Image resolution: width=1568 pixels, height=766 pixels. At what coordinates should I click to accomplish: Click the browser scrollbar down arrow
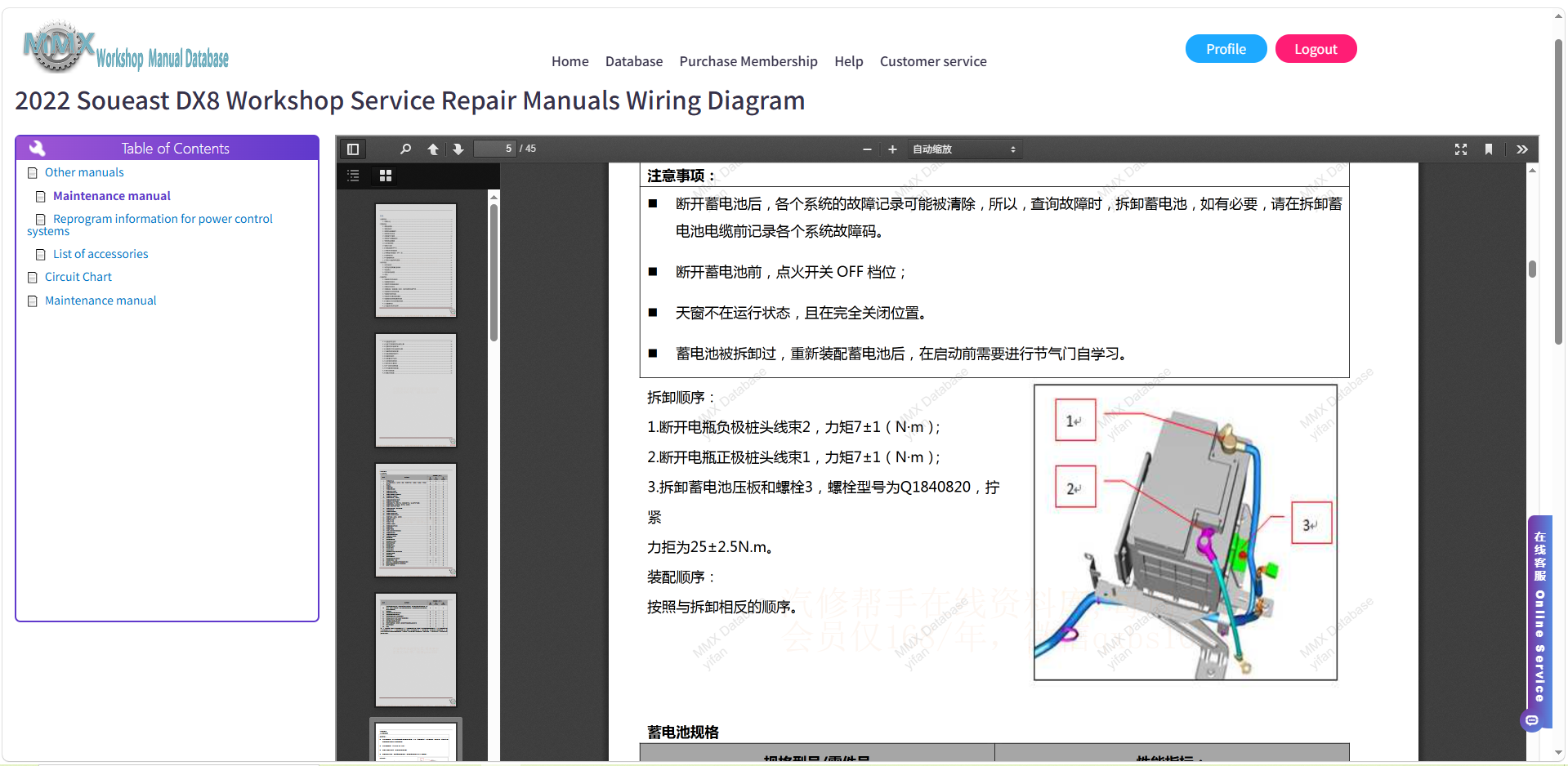(x=1559, y=752)
